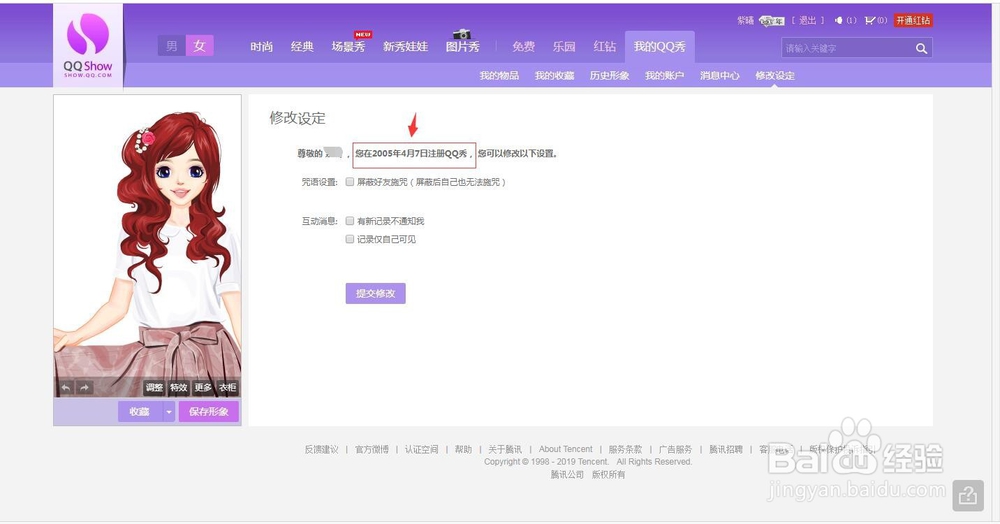Image resolution: width=1000 pixels, height=524 pixels.
Task: Redo the avatar change
Action: (85, 388)
